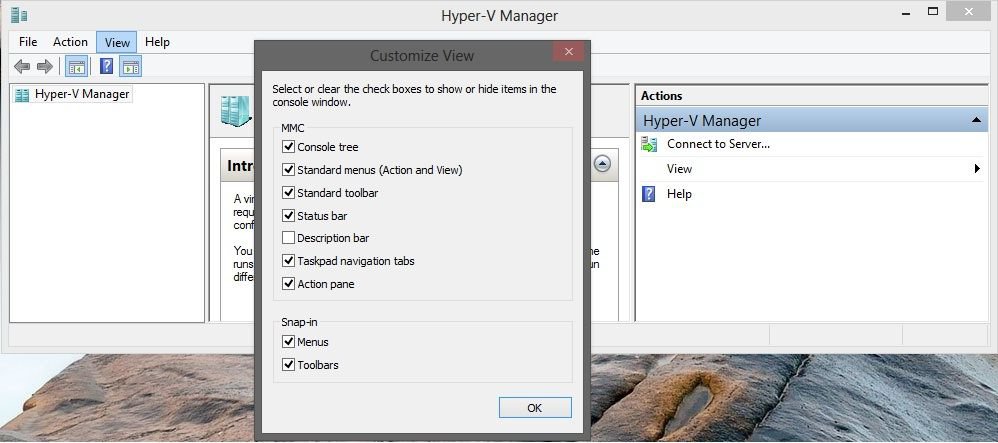Screen dimensions: 998x443
Task: Uncheck Taskpad navigation tabs checkbox
Action: click(x=288, y=261)
